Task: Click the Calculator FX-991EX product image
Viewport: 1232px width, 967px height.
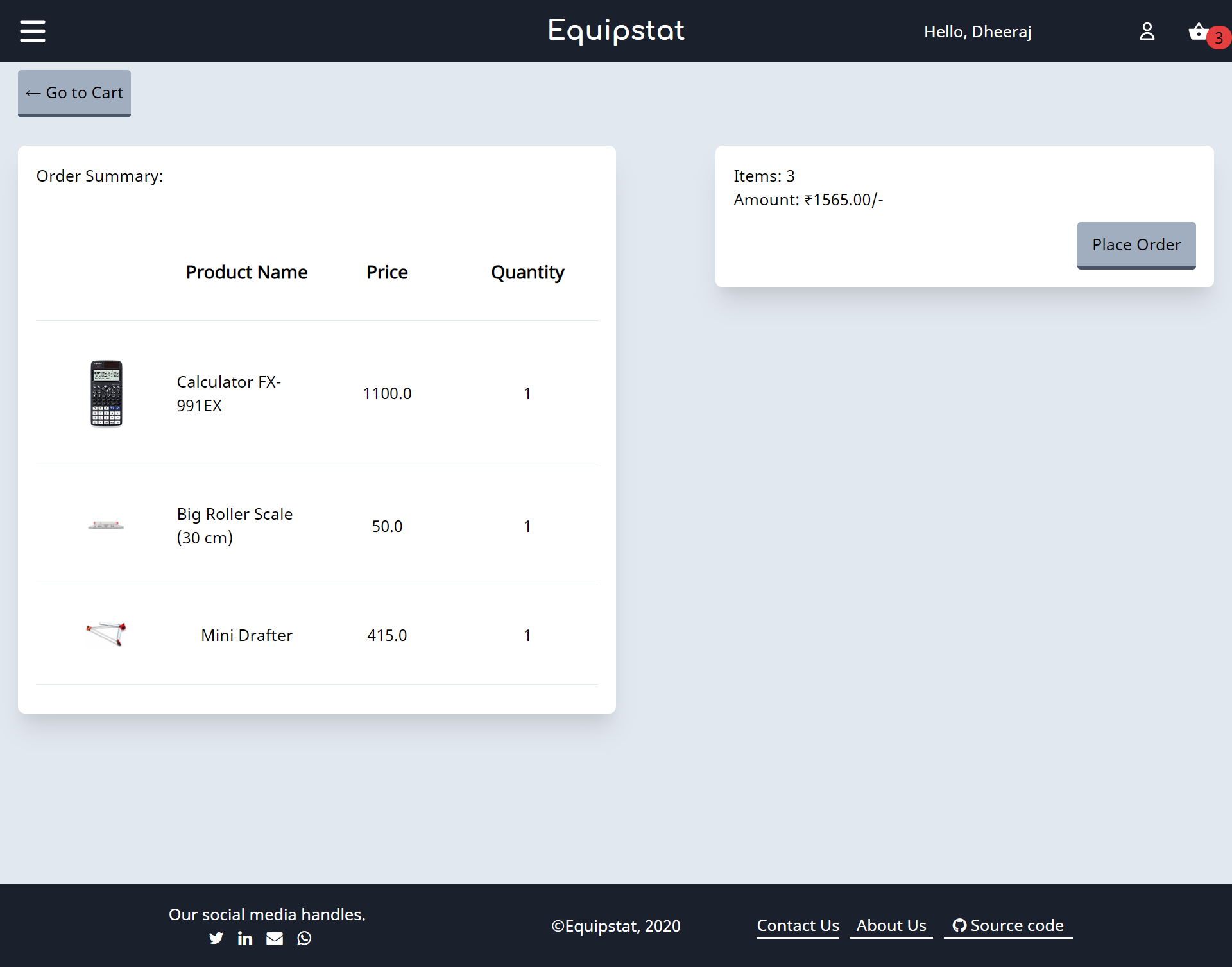Action: click(107, 393)
